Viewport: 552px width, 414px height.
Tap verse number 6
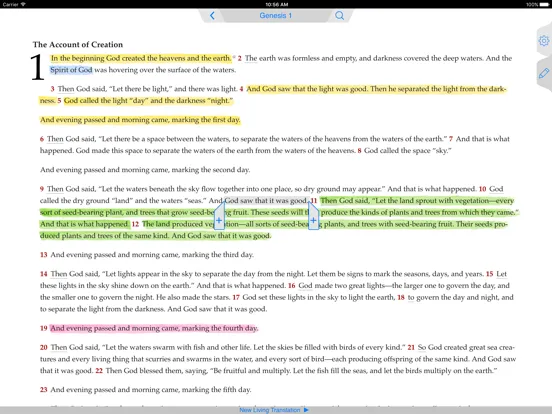[x=42, y=139]
